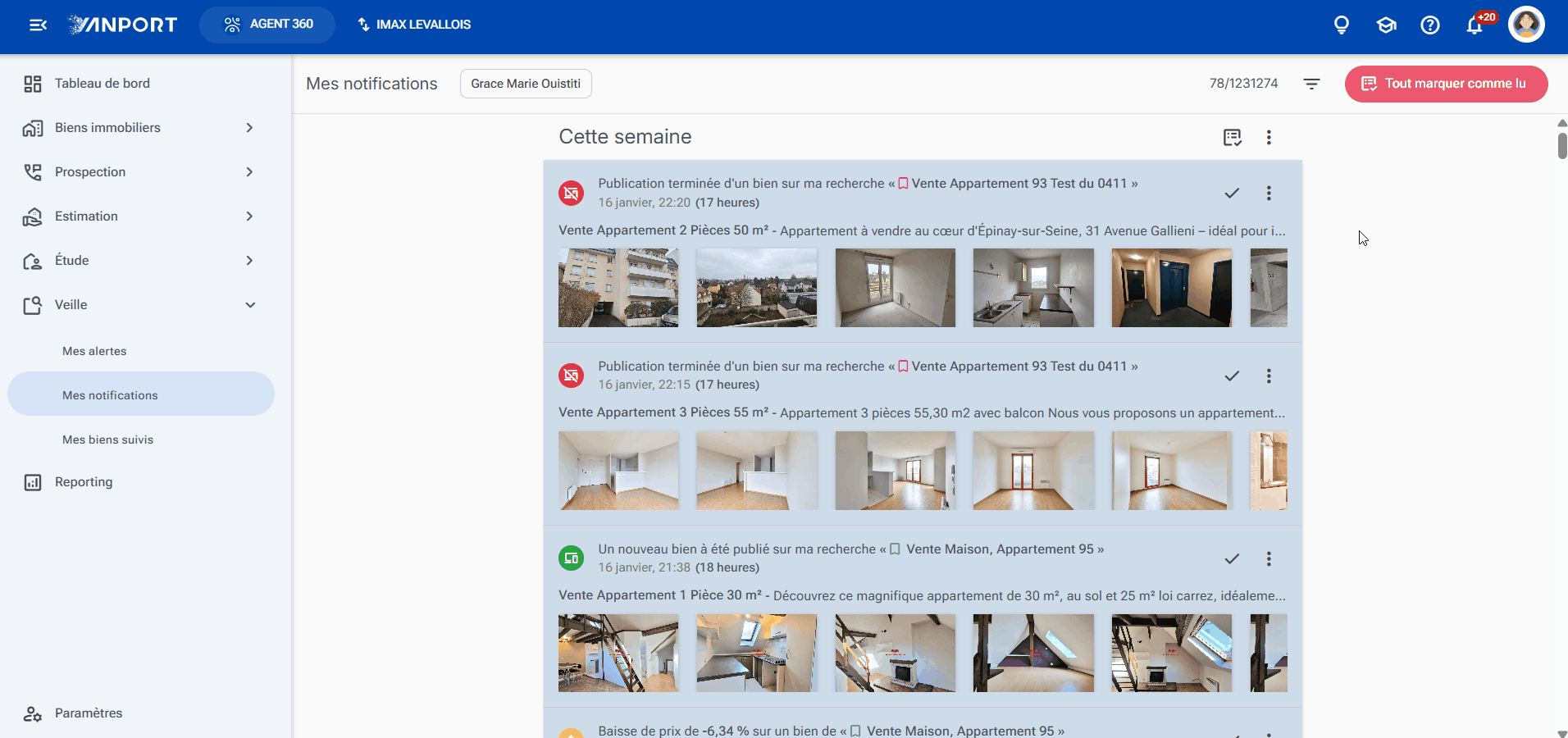
Task: Open the help question mark icon
Action: coord(1430,25)
